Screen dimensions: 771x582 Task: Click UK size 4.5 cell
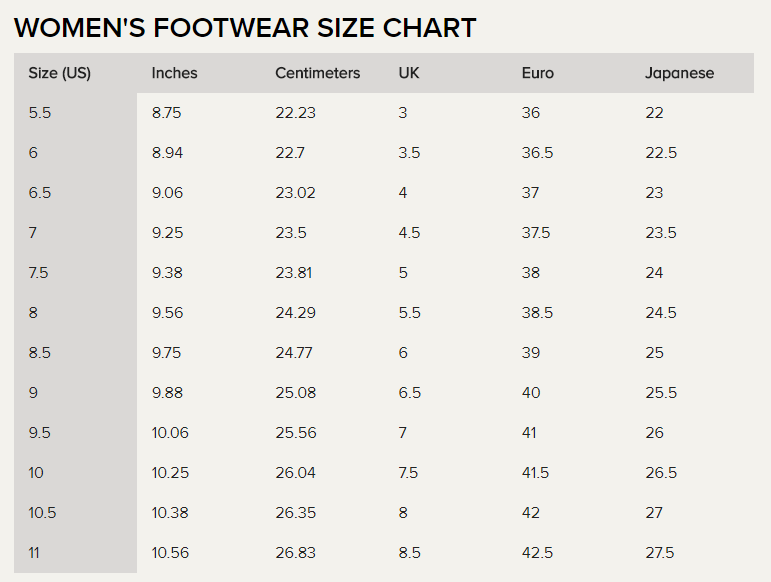pos(409,233)
